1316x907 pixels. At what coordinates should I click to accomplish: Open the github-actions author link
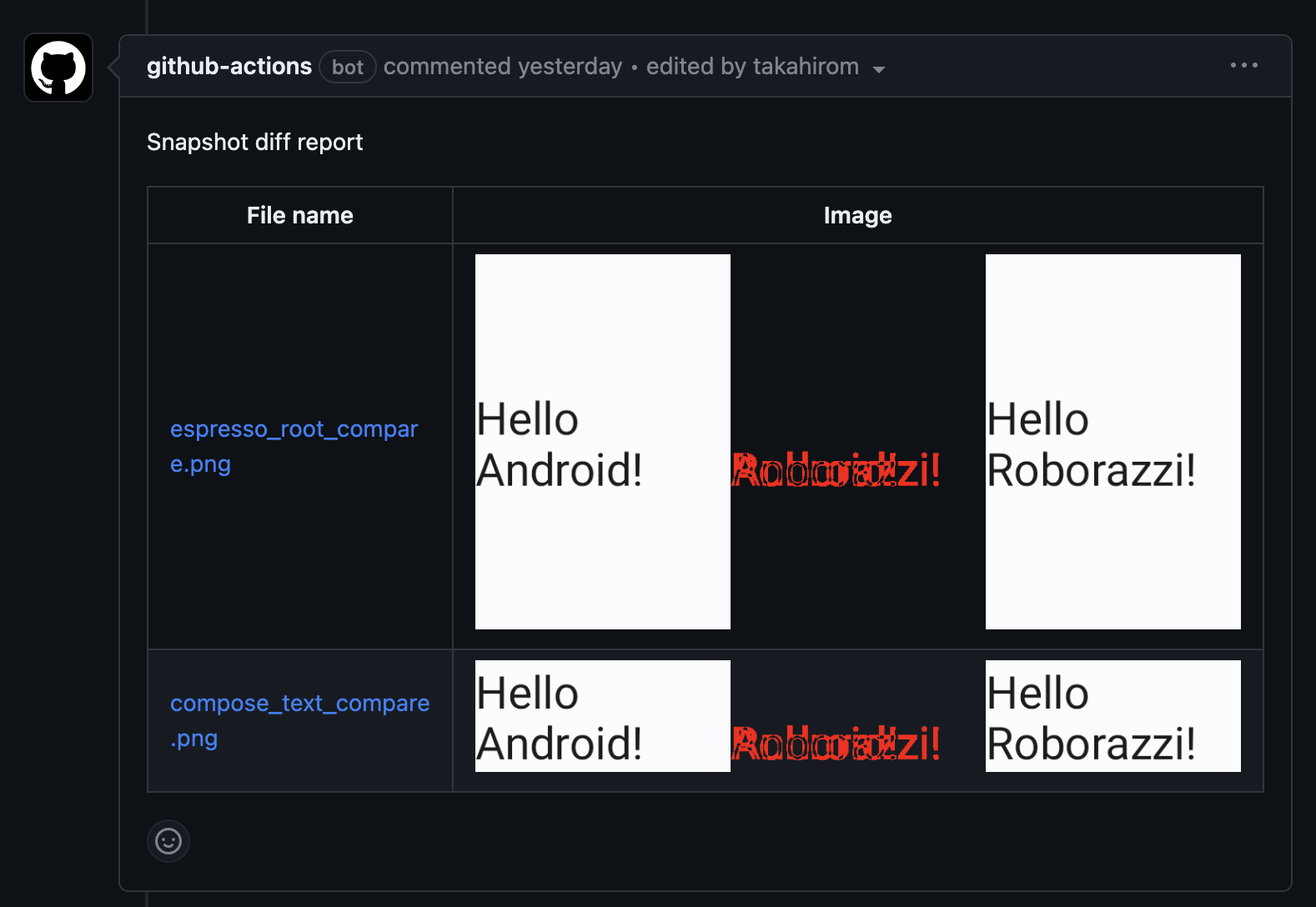tap(229, 66)
